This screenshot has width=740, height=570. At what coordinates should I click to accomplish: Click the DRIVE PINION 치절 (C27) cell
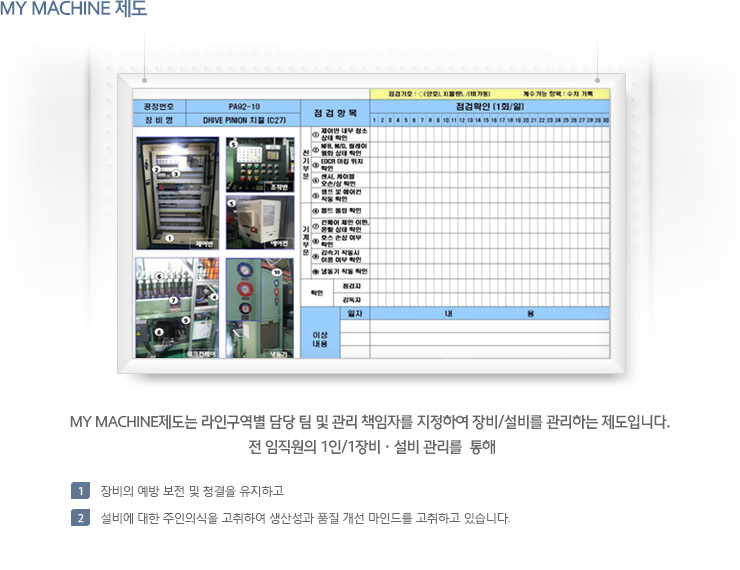(x=244, y=120)
